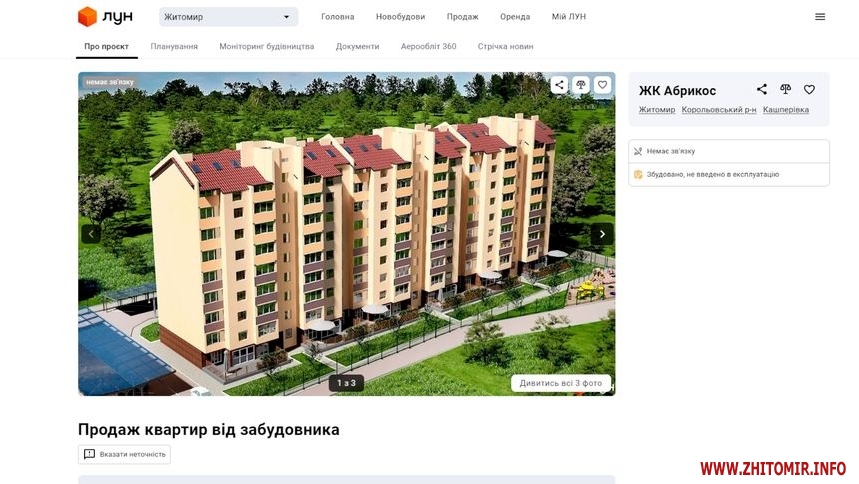Click the Вказати неточність button

click(124, 454)
